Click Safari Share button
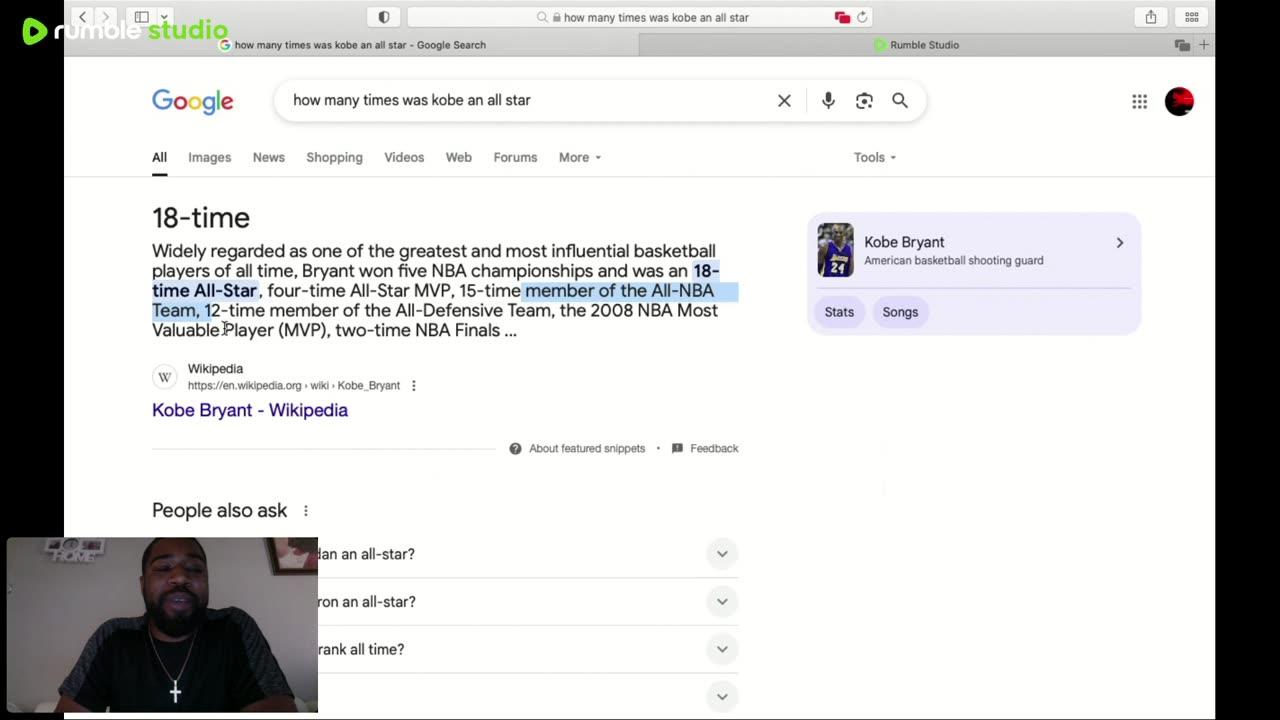The width and height of the screenshot is (1280, 720). (1151, 17)
